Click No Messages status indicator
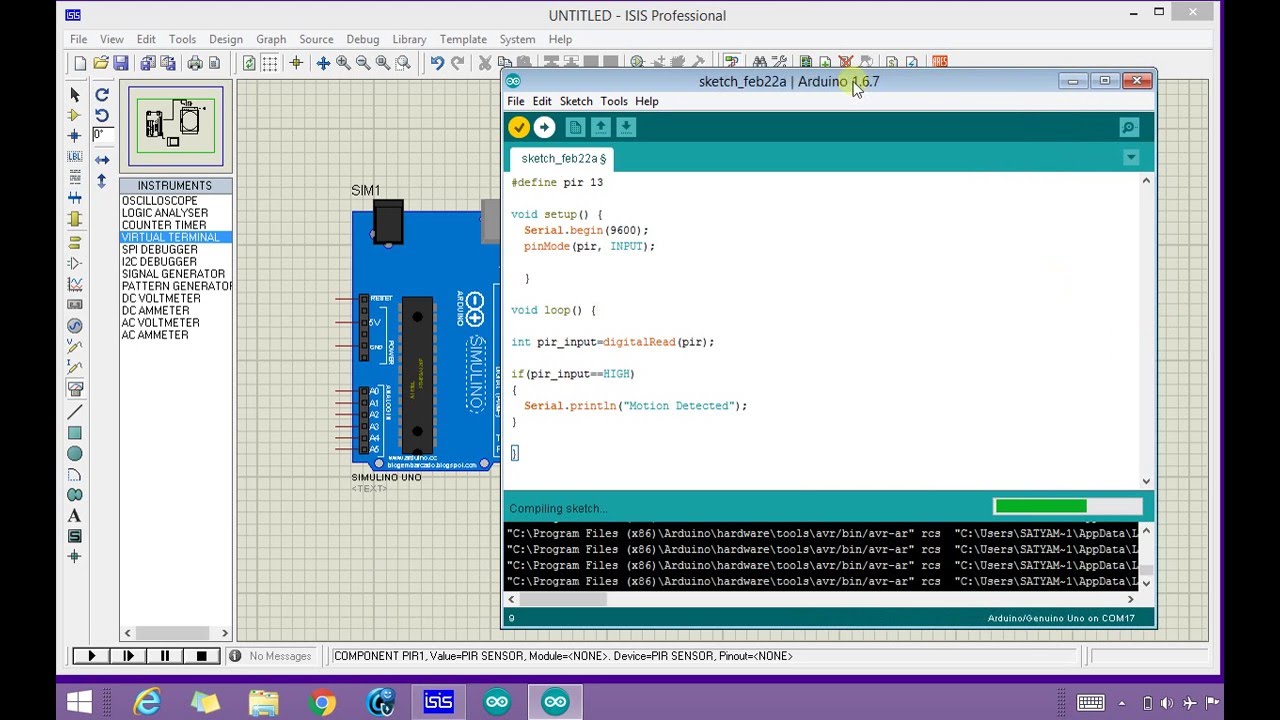The height and width of the screenshot is (720, 1280). pos(270,656)
